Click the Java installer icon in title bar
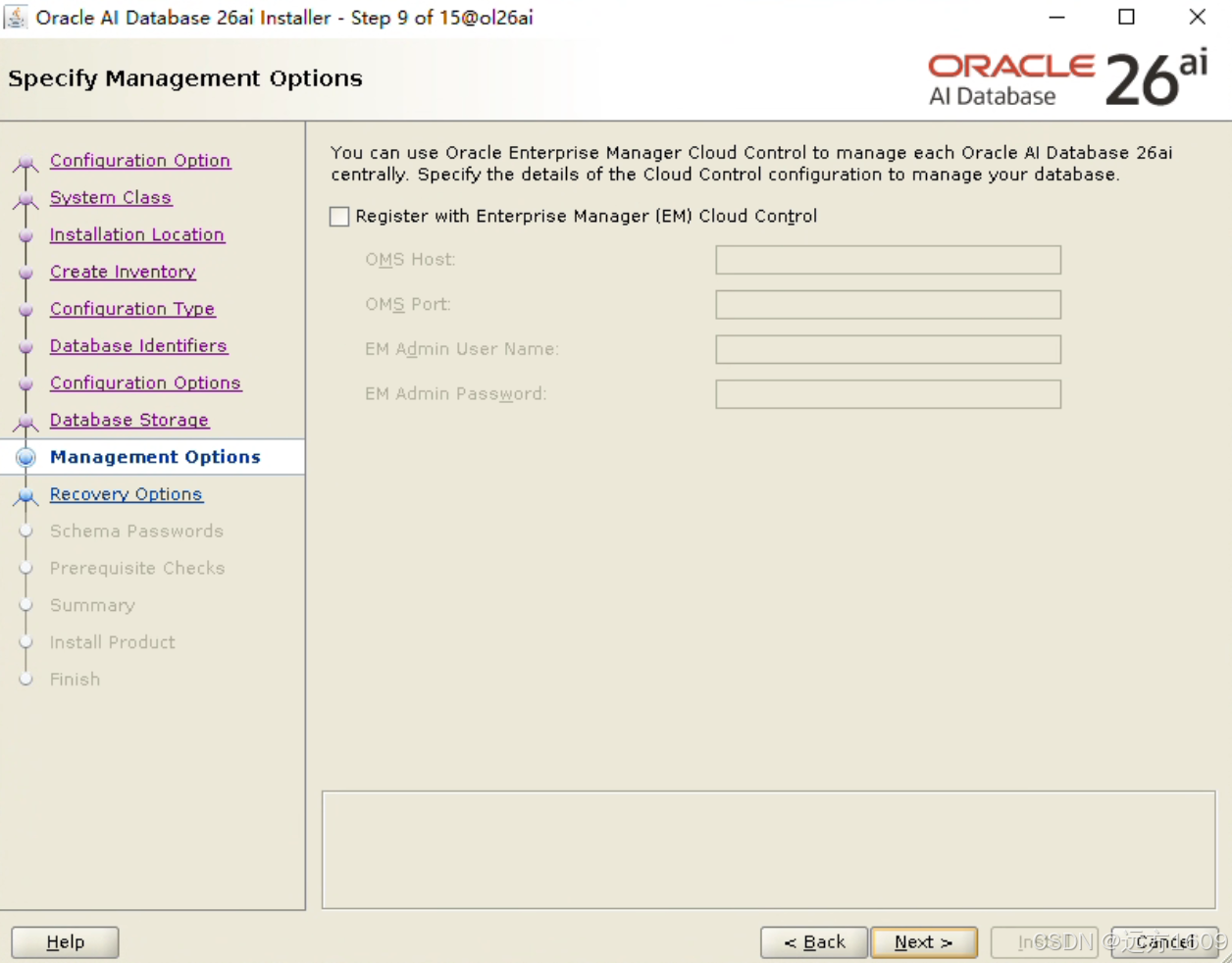The height and width of the screenshot is (963, 1232). tap(16, 17)
